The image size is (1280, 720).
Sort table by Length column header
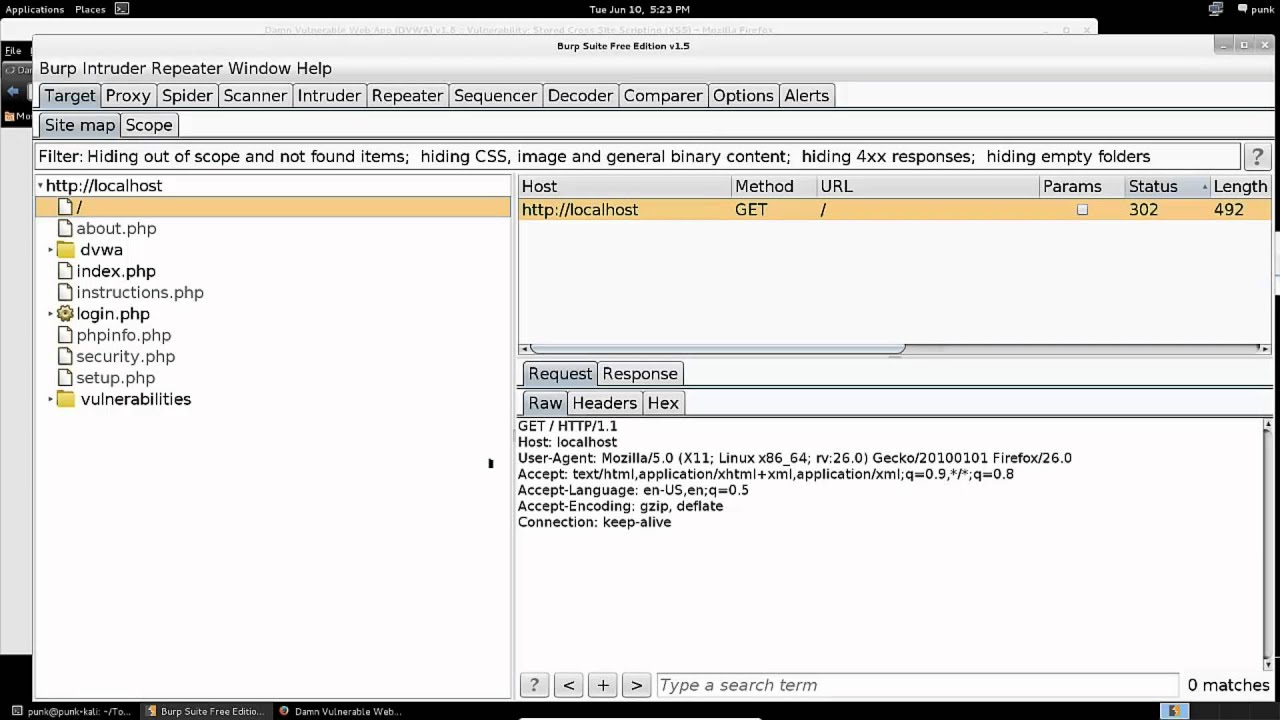pos(1240,186)
